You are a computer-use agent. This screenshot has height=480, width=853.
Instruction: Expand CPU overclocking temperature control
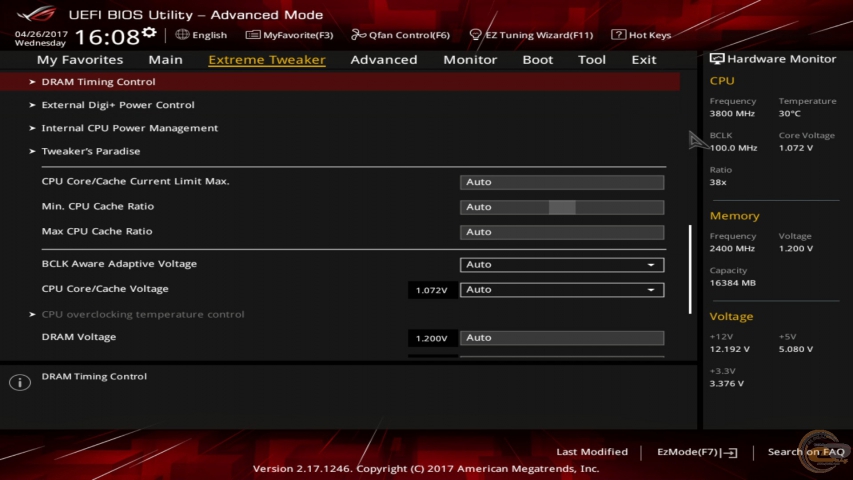pos(143,314)
